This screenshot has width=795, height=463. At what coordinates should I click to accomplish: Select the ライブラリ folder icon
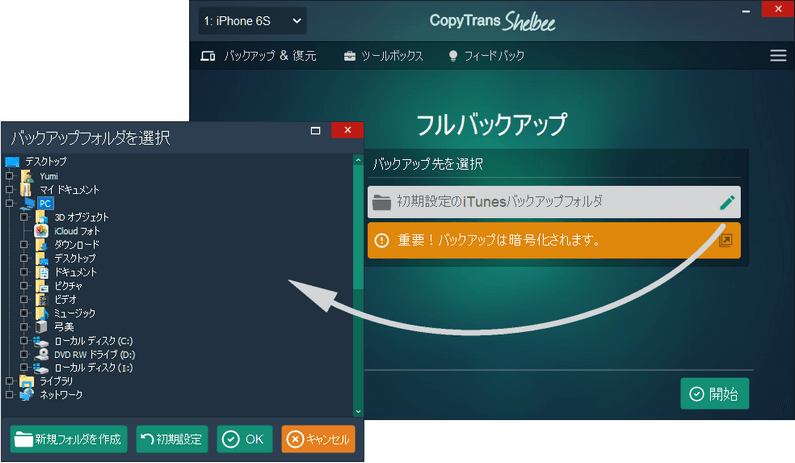(26, 381)
